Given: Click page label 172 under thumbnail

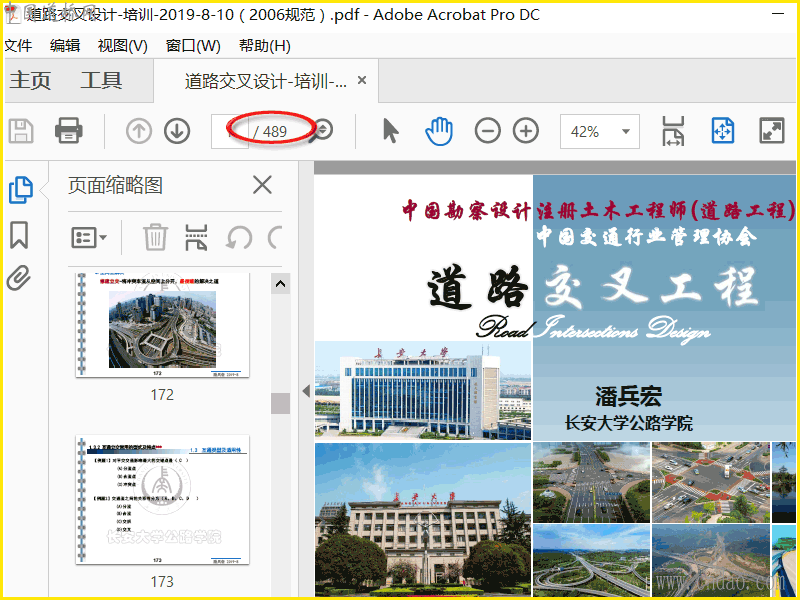Looking at the screenshot, I should [162, 394].
